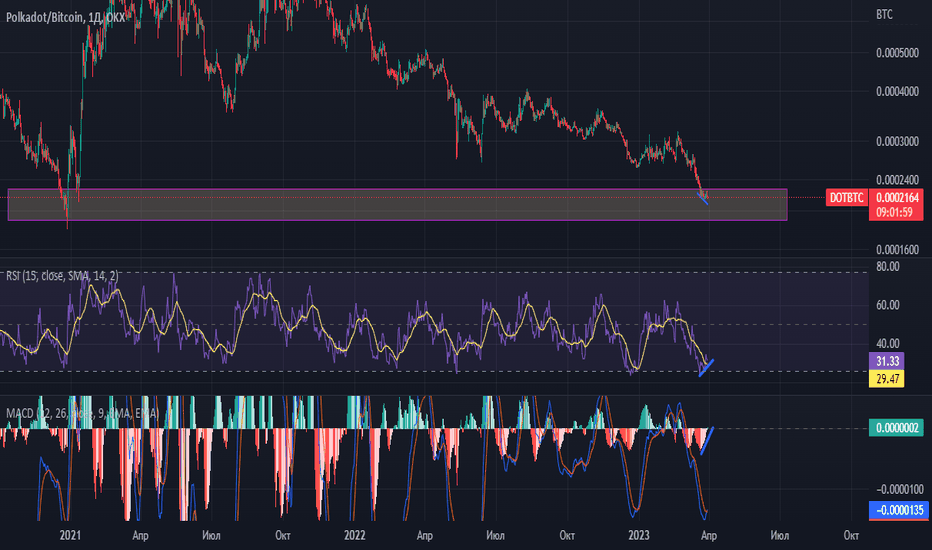Click the purple RSI value 31.33
The height and width of the screenshot is (550, 932).
click(x=887, y=361)
